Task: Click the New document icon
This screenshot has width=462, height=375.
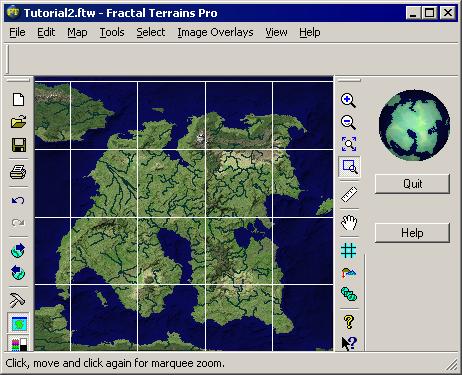Action: [18, 99]
